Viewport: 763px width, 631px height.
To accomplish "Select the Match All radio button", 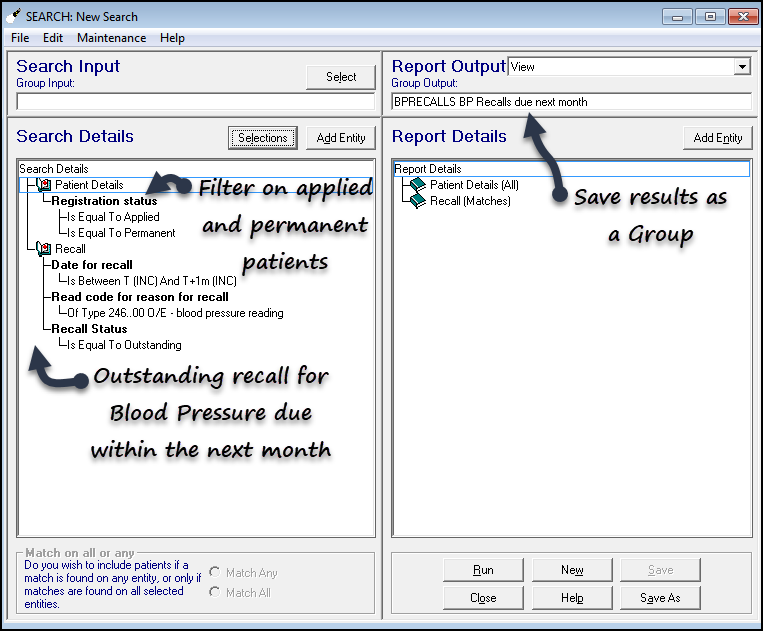I will (215, 593).
